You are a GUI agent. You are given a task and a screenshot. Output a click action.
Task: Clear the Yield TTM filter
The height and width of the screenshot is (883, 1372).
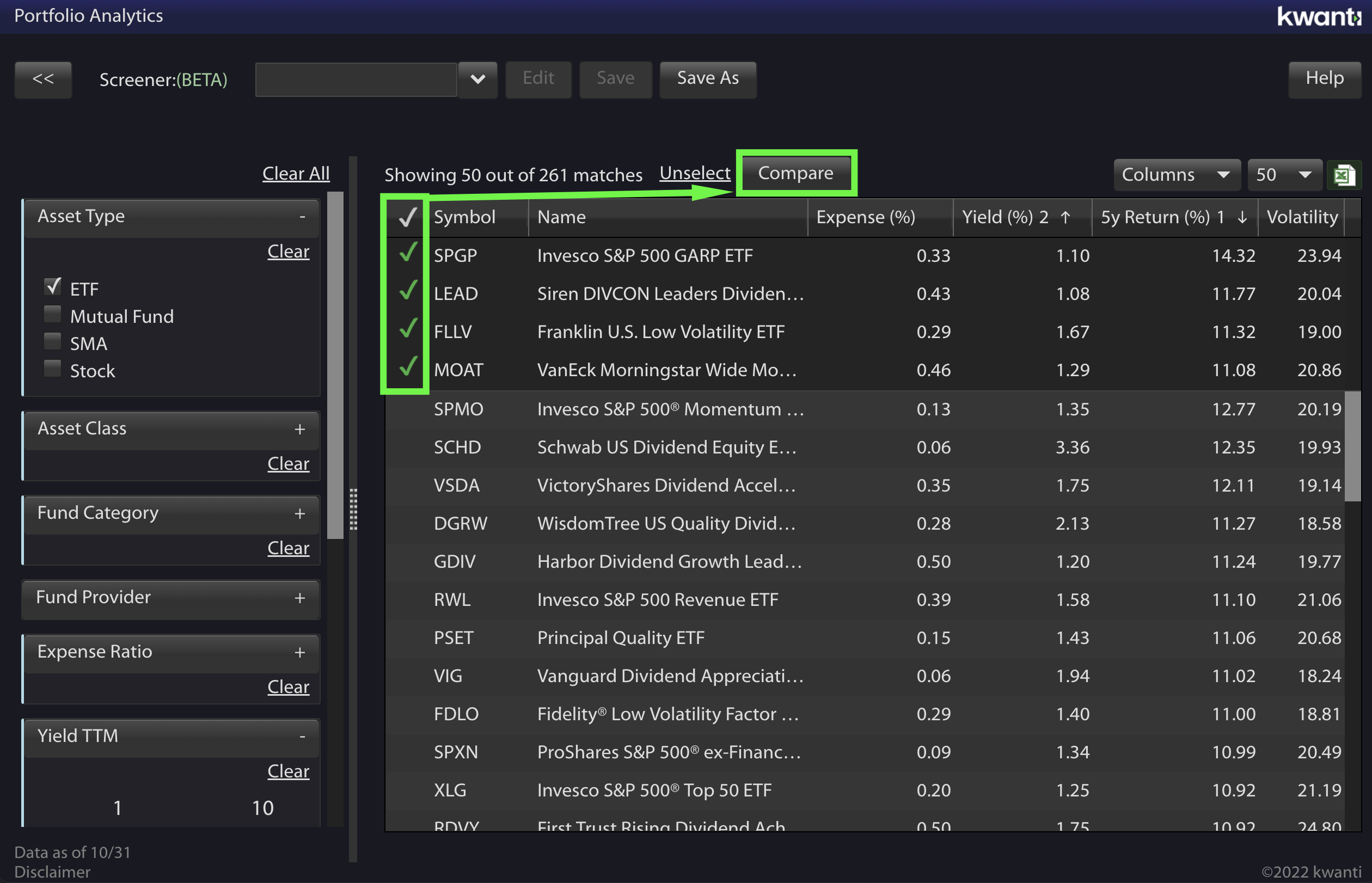[x=289, y=771]
